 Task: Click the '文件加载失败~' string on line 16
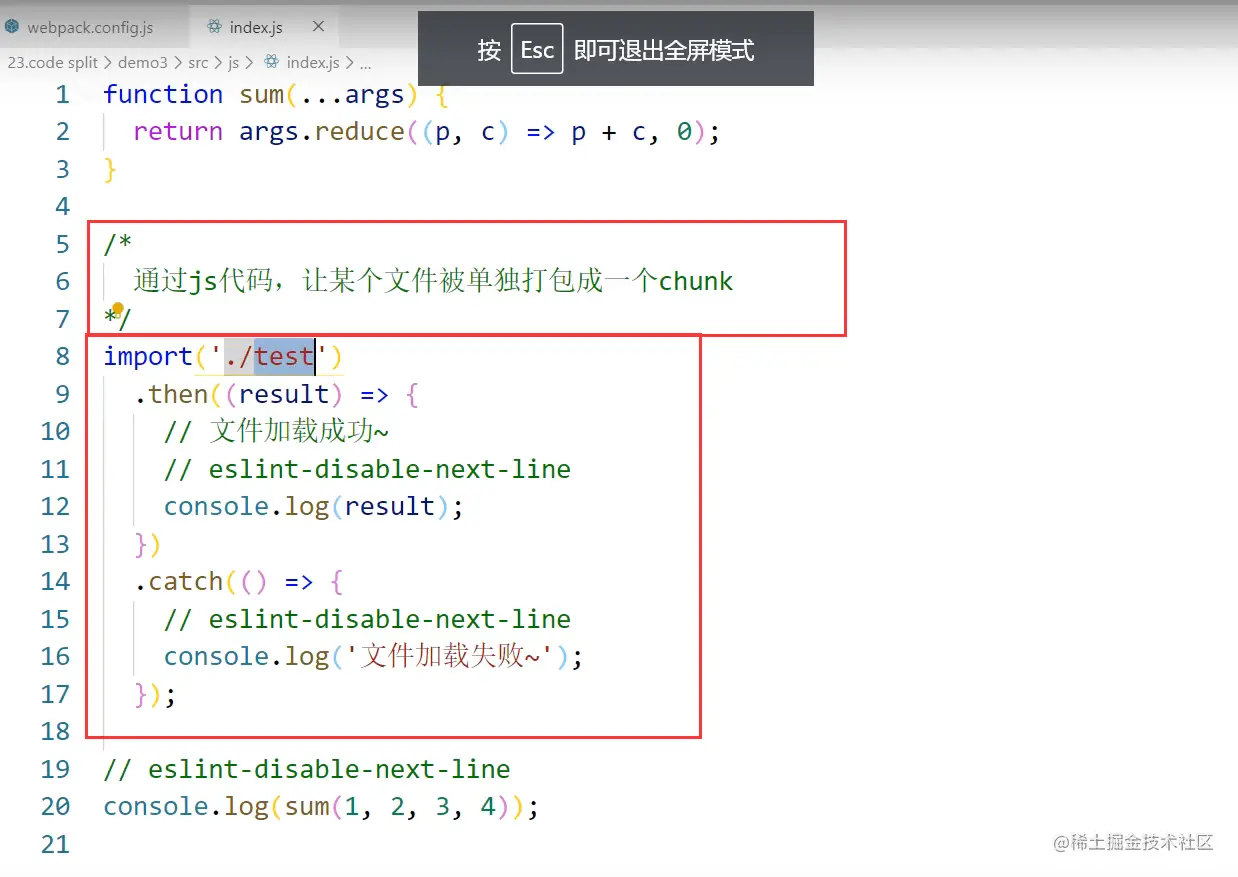(449, 656)
